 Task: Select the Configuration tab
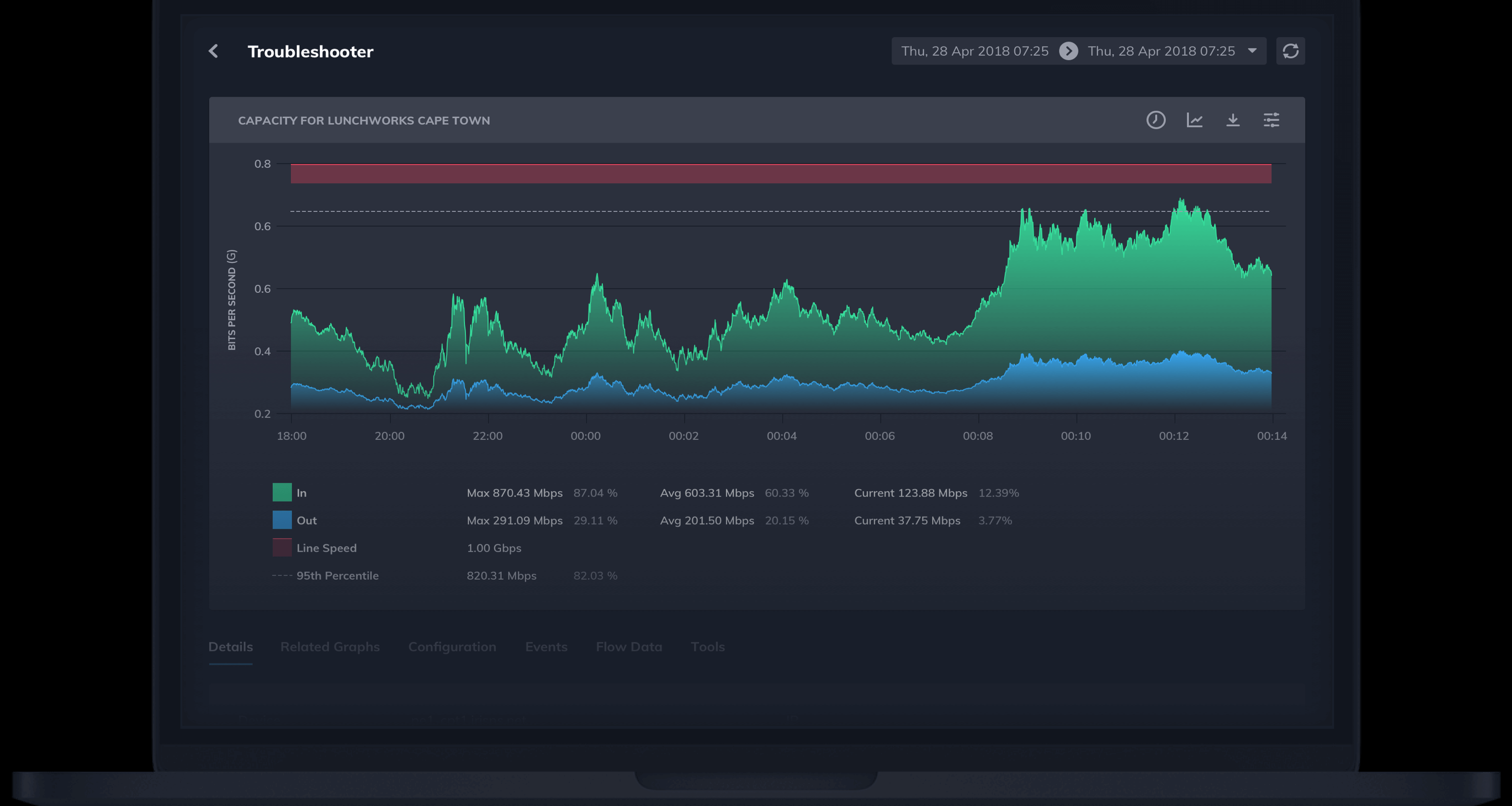click(x=452, y=646)
